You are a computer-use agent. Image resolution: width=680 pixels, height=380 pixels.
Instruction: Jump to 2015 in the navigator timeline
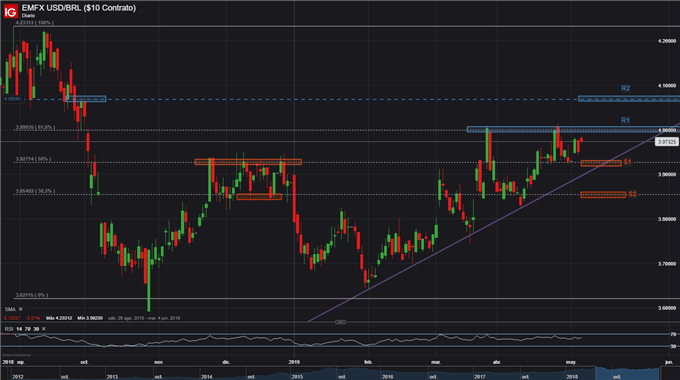tap(297, 377)
